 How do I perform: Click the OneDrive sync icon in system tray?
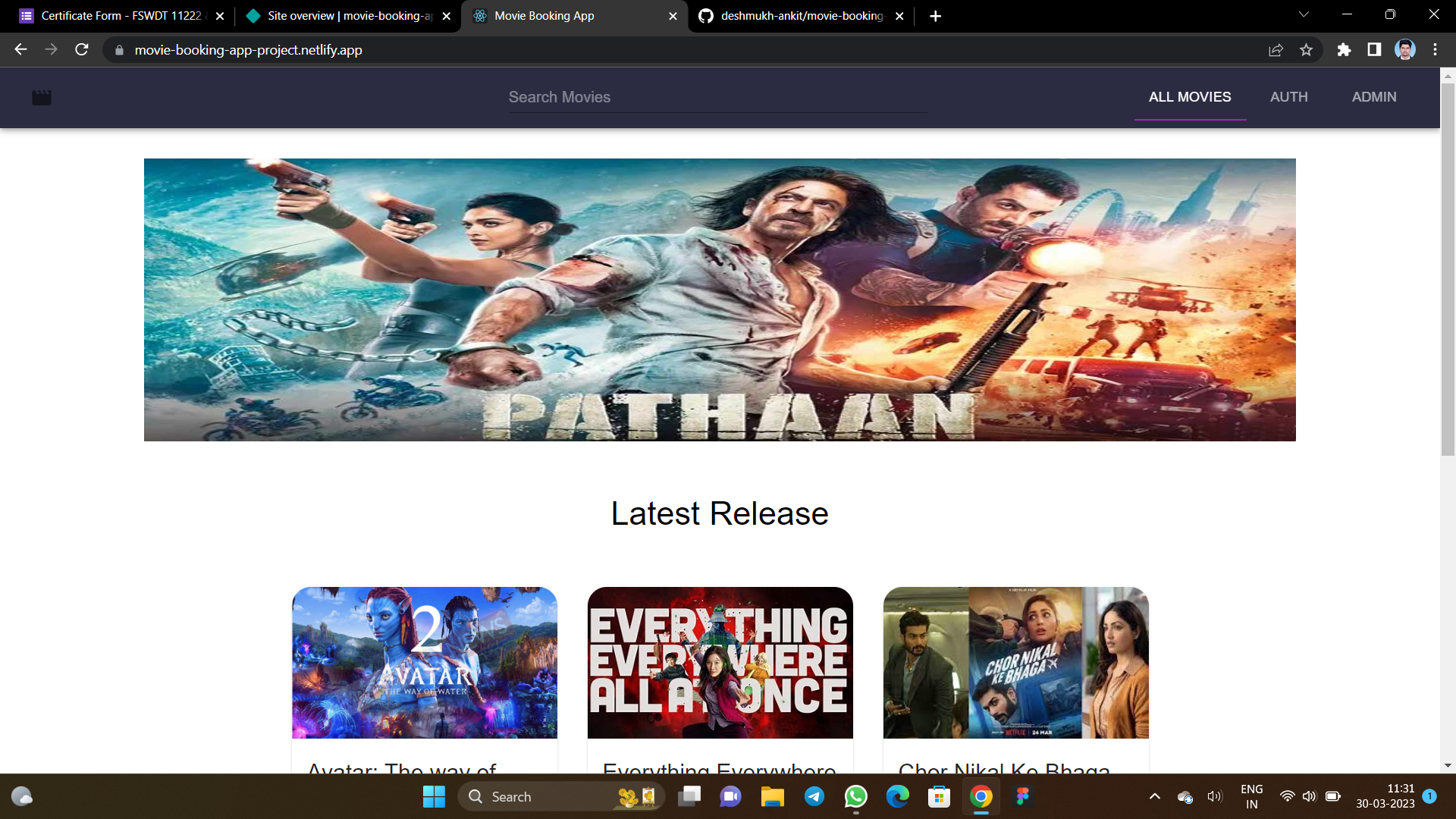click(1185, 797)
